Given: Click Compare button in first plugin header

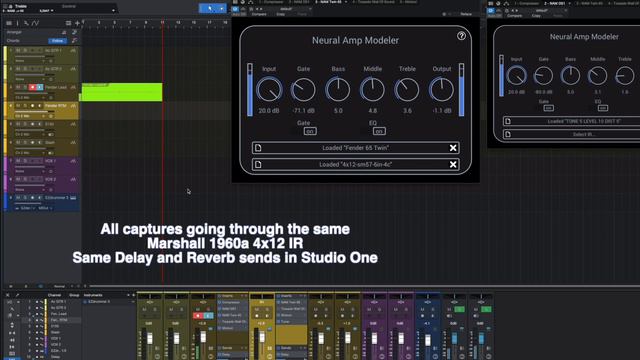Looking at the screenshot, I should (259, 14).
